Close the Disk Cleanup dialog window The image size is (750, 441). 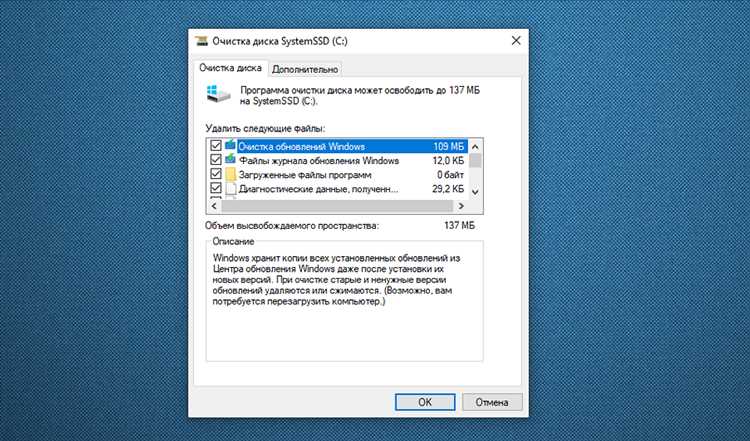tap(516, 41)
